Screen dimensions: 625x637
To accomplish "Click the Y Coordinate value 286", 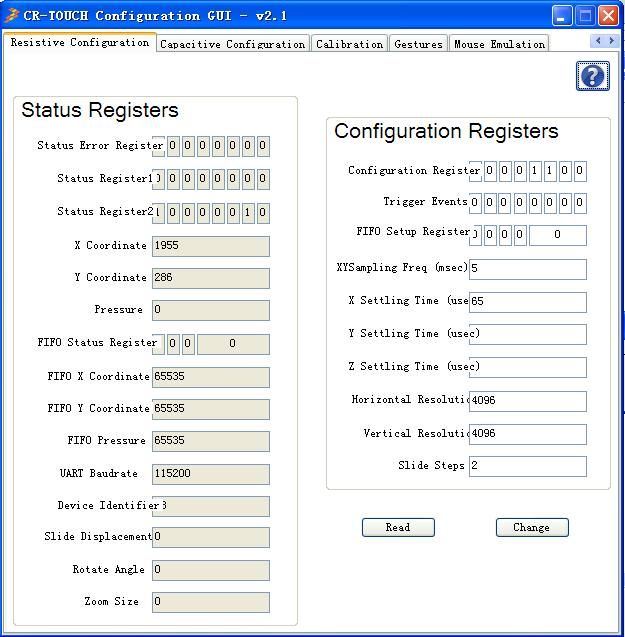I will pyautogui.click(x=211, y=278).
